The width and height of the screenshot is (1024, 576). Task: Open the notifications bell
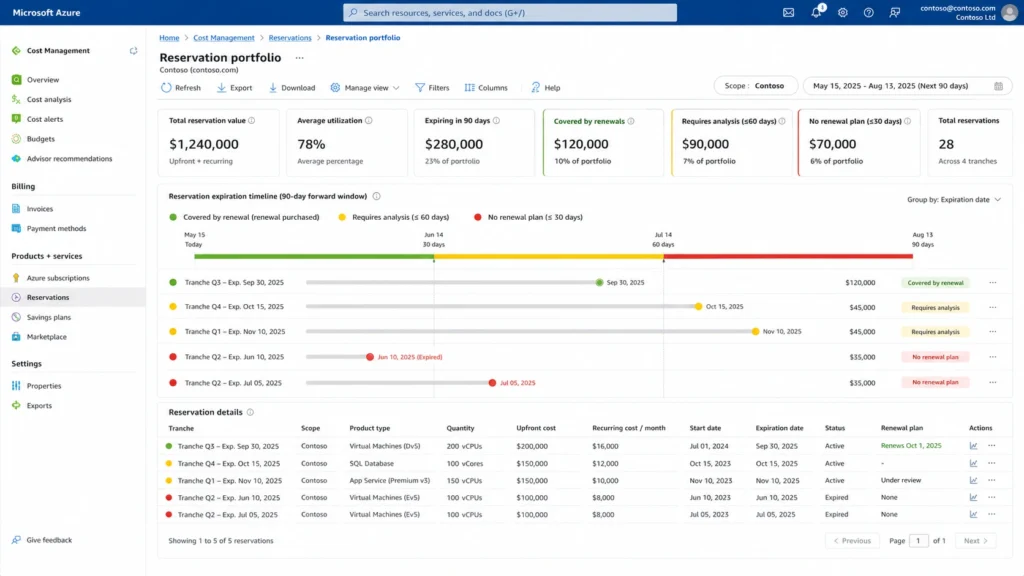(x=816, y=12)
